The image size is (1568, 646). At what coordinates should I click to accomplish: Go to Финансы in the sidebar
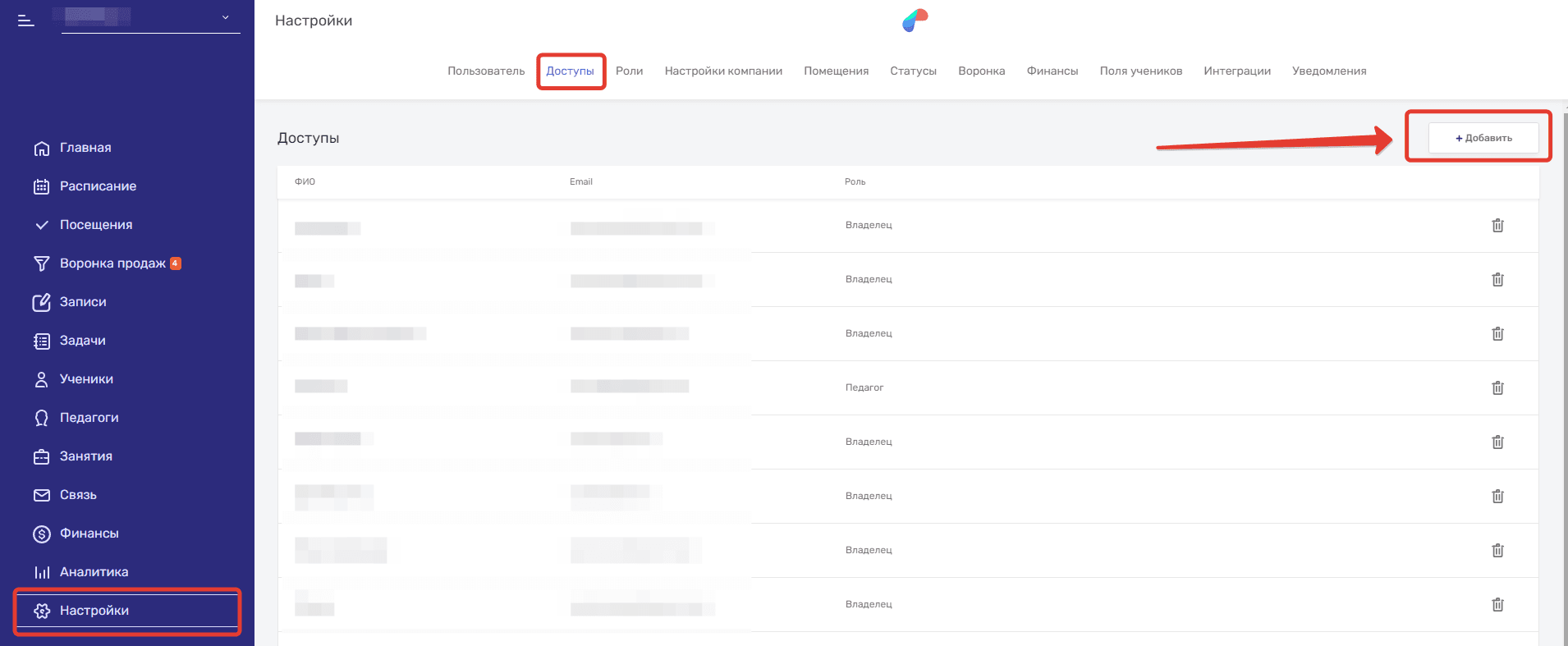(x=89, y=534)
